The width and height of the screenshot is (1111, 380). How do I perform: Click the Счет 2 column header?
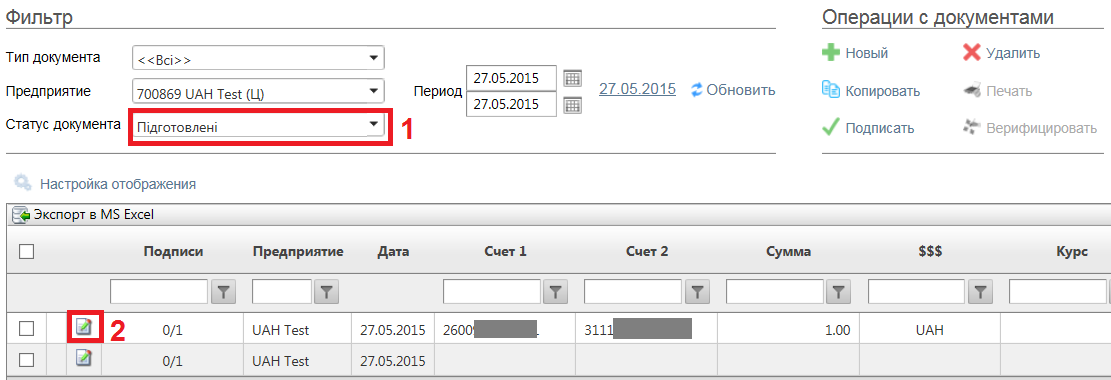[647, 252]
